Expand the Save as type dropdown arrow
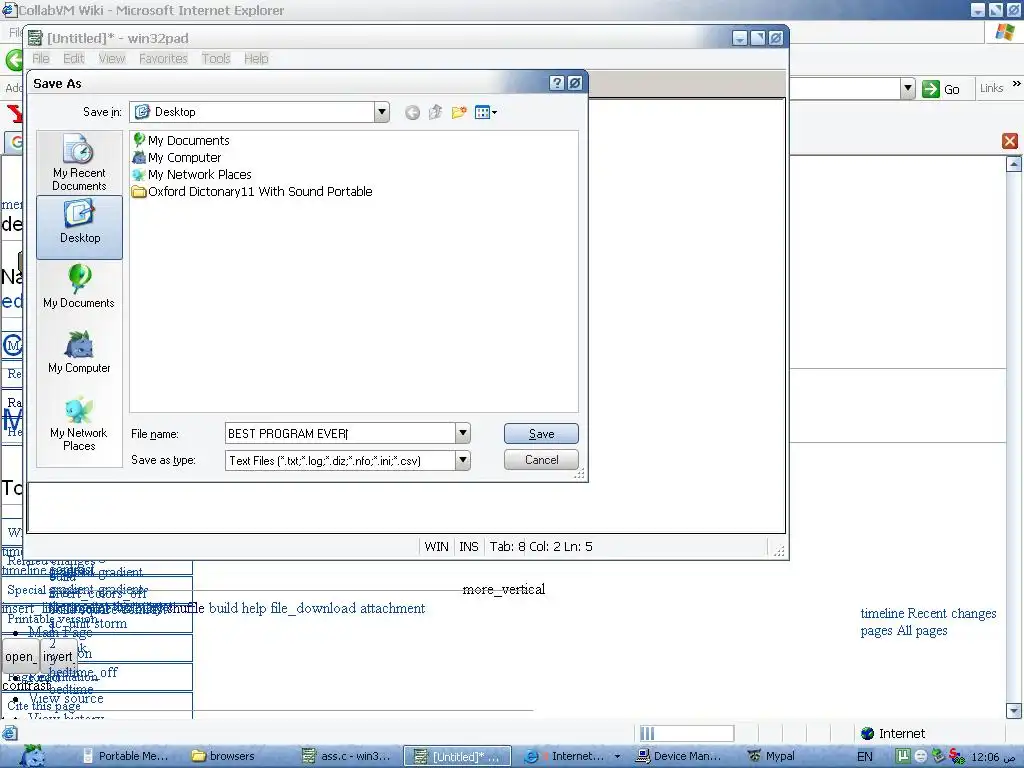The width and height of the screenshot is (1024, 768). point(462,460)
